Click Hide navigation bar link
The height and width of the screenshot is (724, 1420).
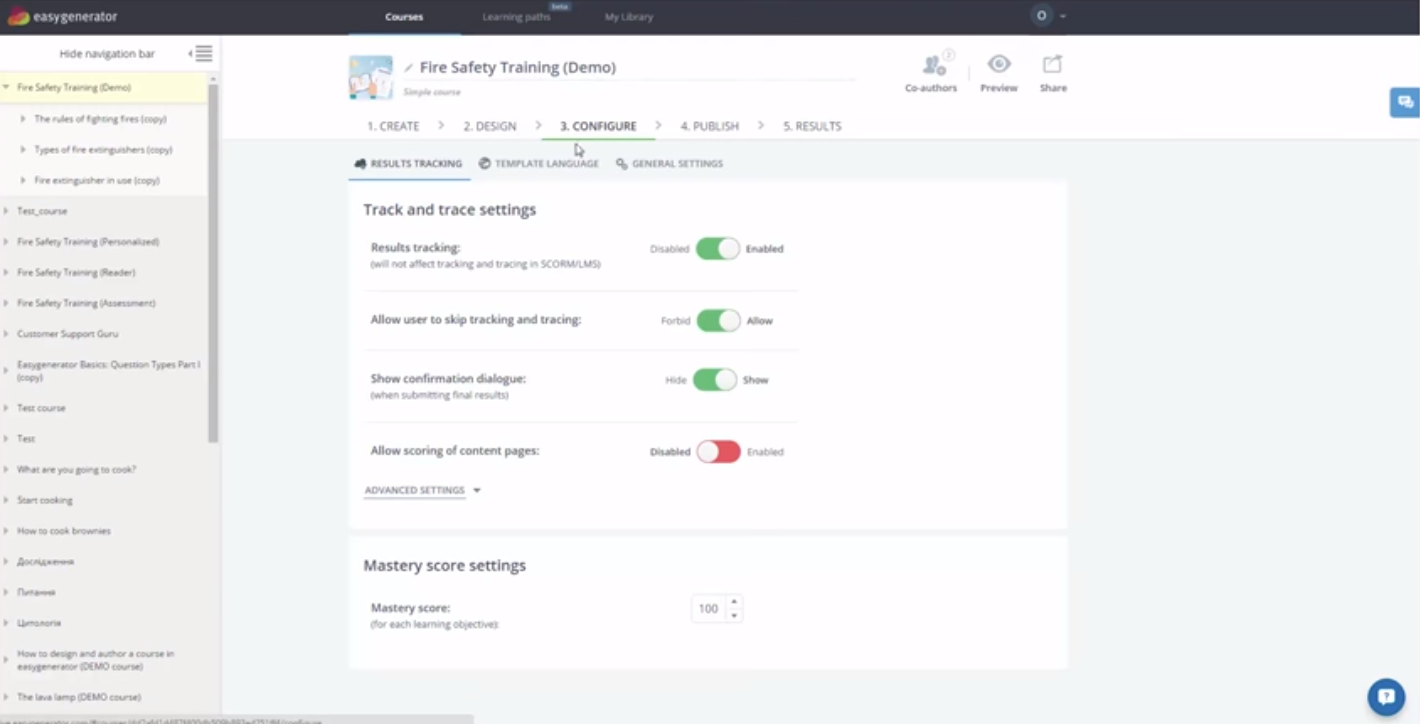[107, 54]
